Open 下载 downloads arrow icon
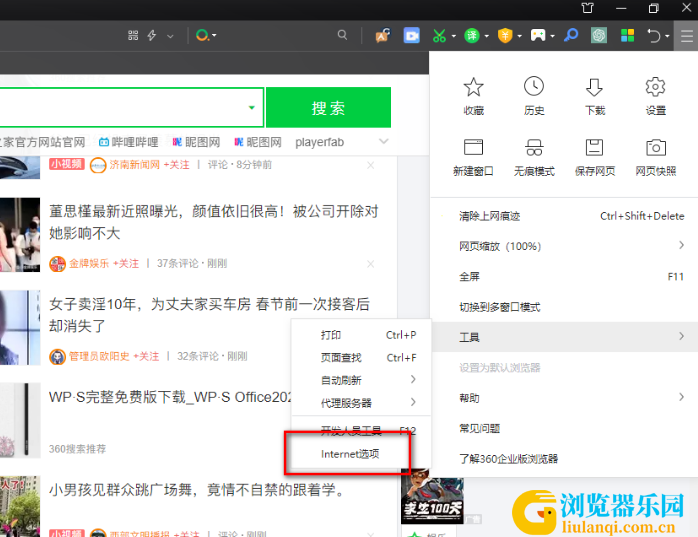Viewport: 698px width, 537px height. 594,87
